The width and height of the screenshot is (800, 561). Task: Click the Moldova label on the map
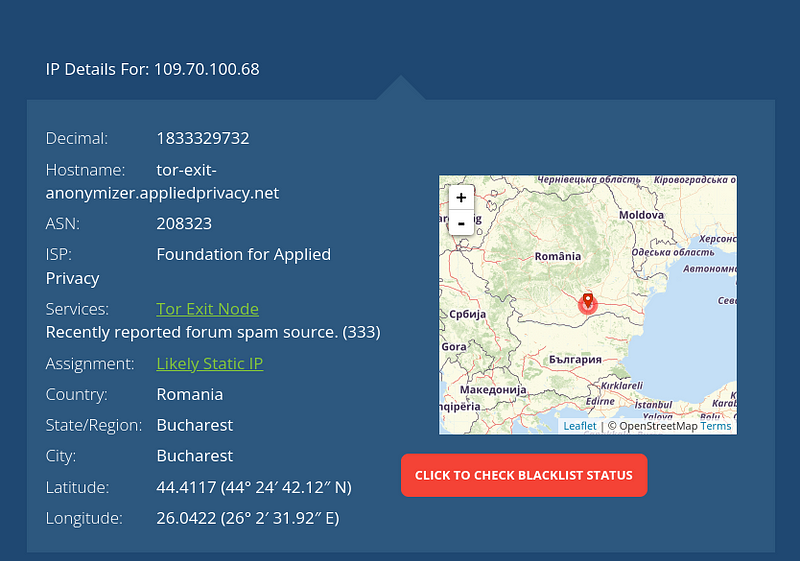tap(641, 215)
